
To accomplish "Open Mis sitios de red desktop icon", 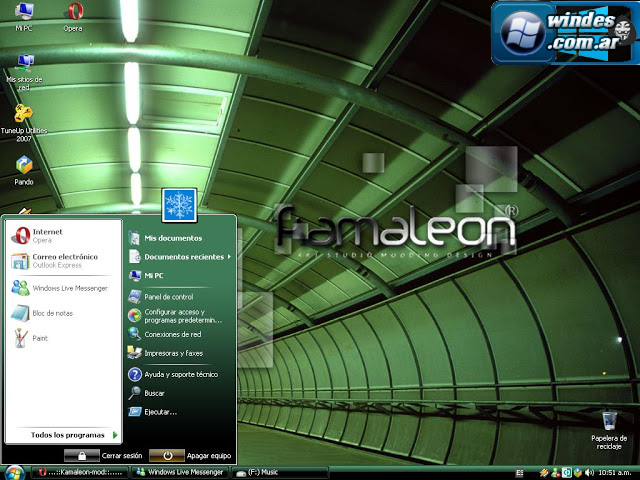I will tap(24, 72).
